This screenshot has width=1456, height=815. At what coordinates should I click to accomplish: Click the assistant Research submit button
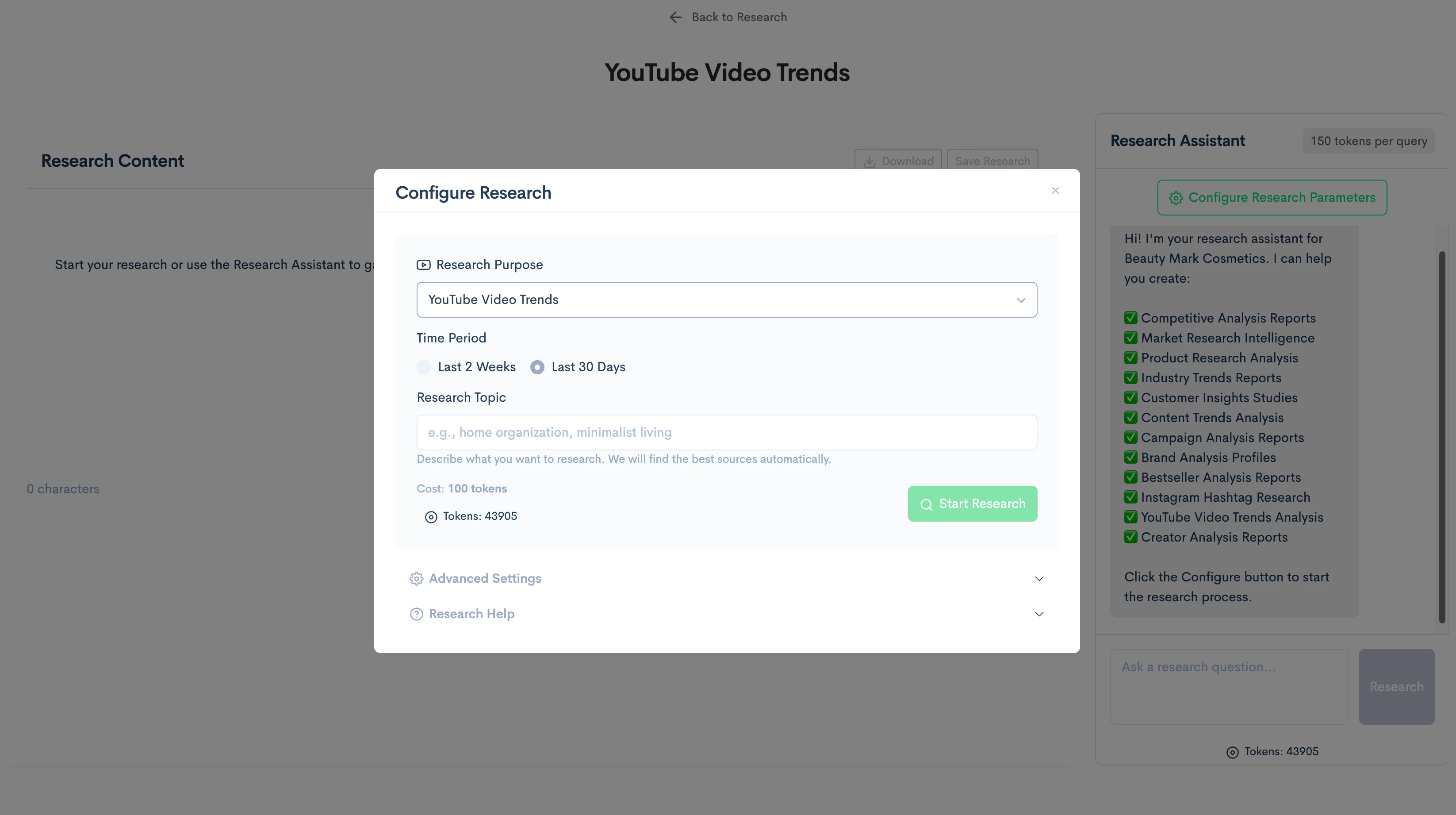[1396, 687]
